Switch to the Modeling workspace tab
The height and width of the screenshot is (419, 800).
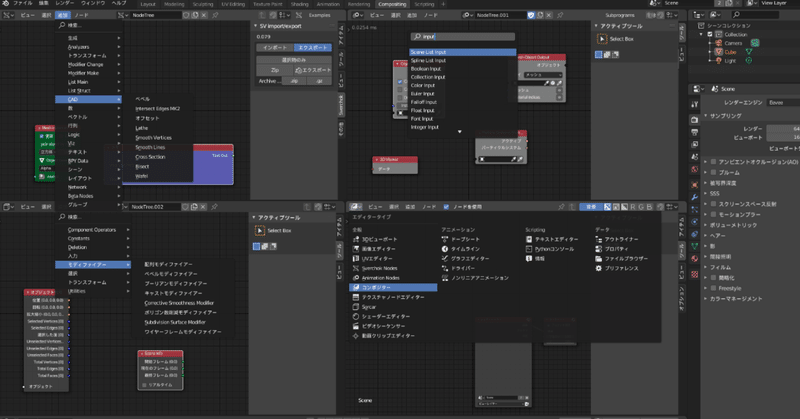click(174, 4)
